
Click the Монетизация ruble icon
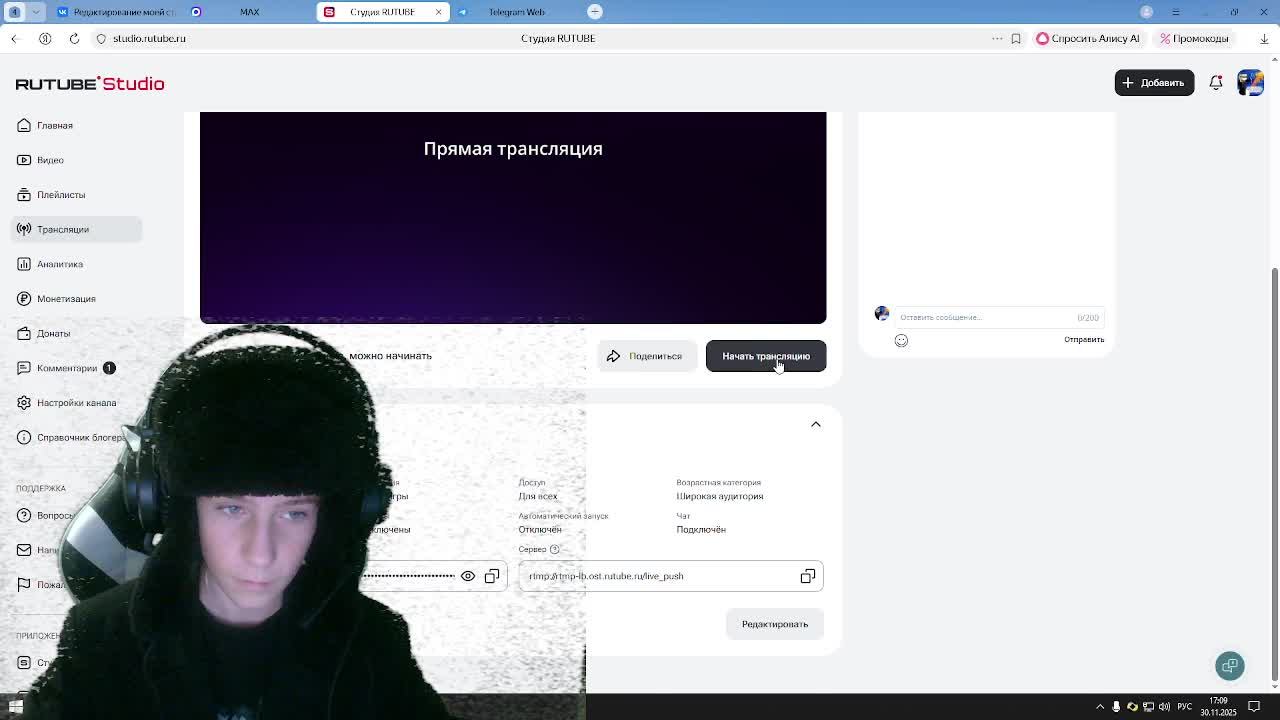coord(24,299)
